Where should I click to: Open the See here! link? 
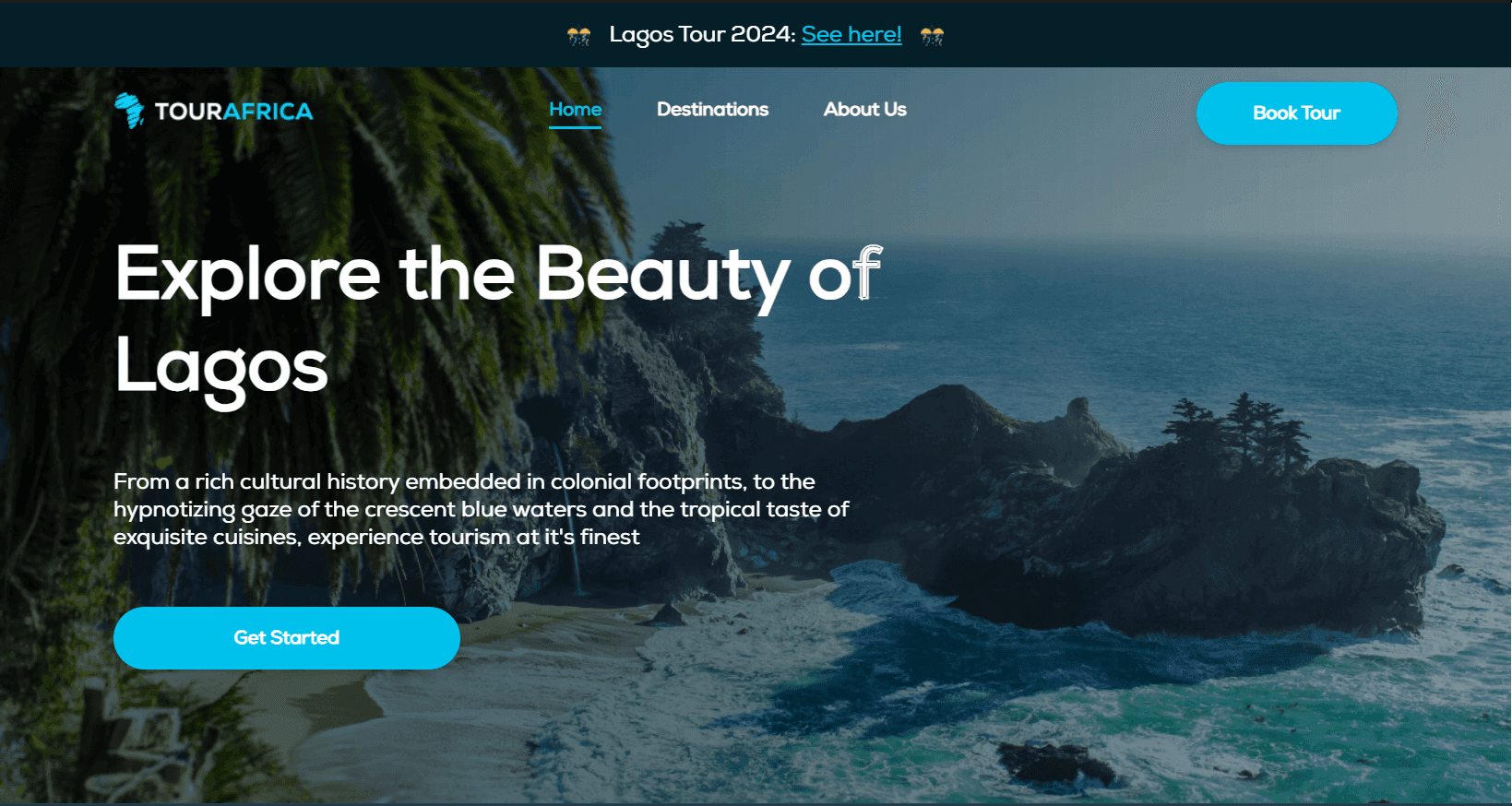[851, 34]
